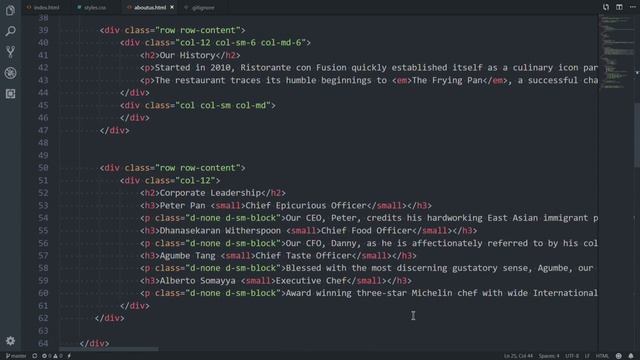This screenshot has width=640, height=360.
Task: Open the Search view in activity bar
Action: (11, 31)
